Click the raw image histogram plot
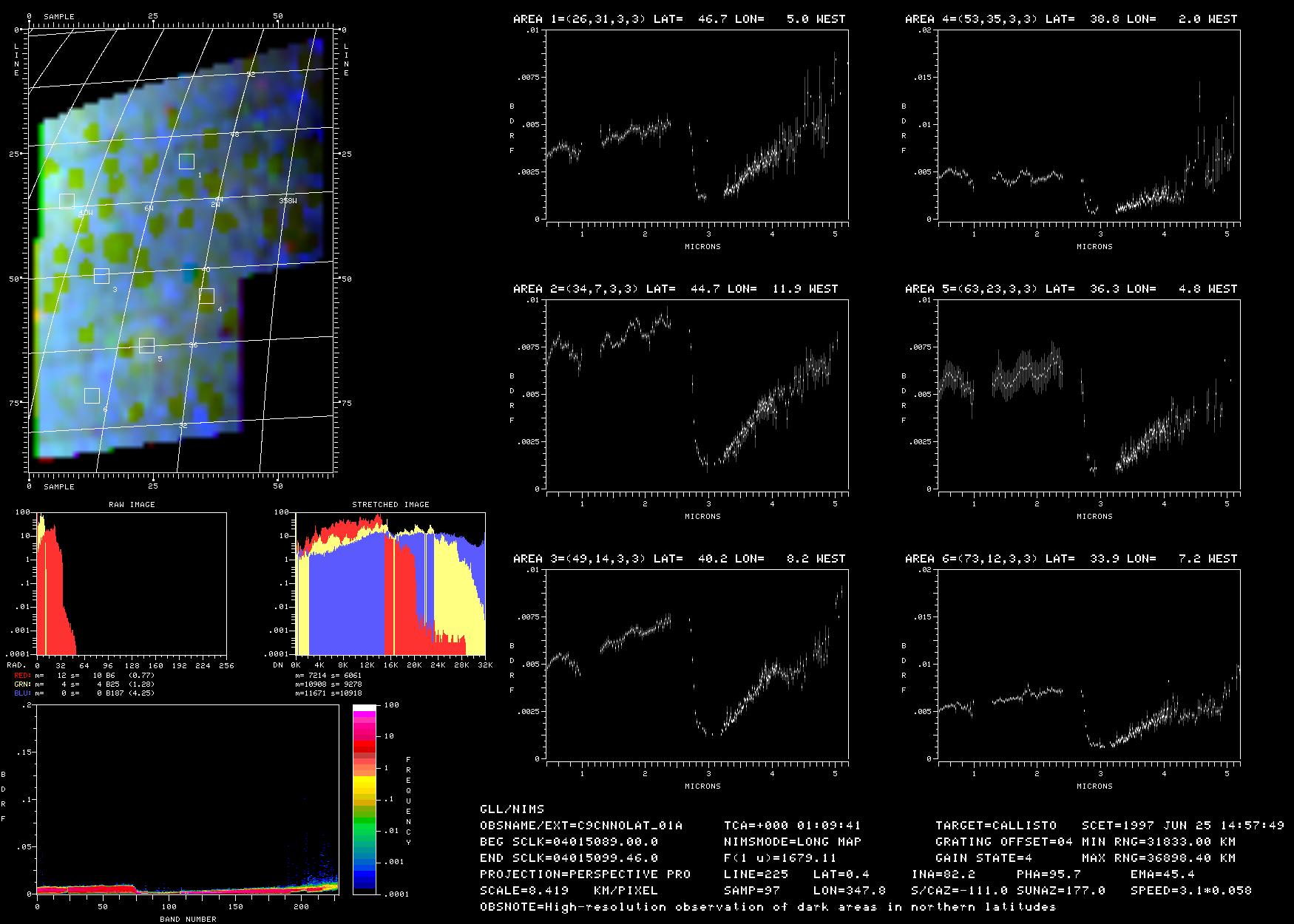Viewport: 1294px width, 924px height. pyautogui.click(x=131, y=583)
